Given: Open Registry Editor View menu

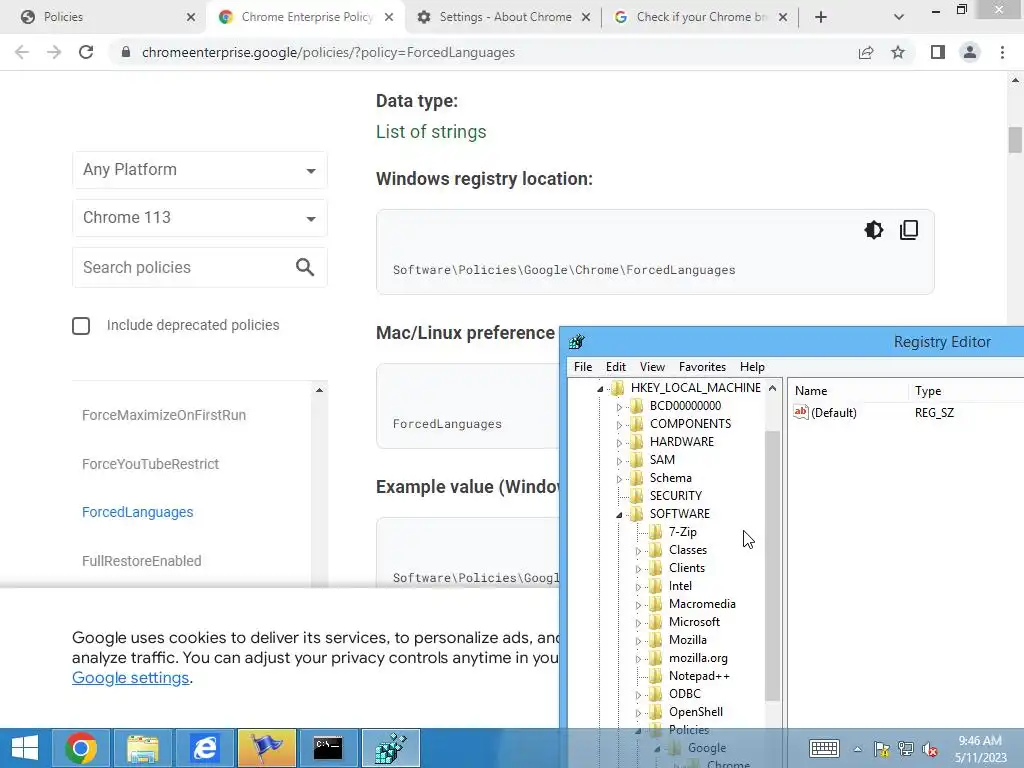Looking at the screenshot, I should (652, 366).
